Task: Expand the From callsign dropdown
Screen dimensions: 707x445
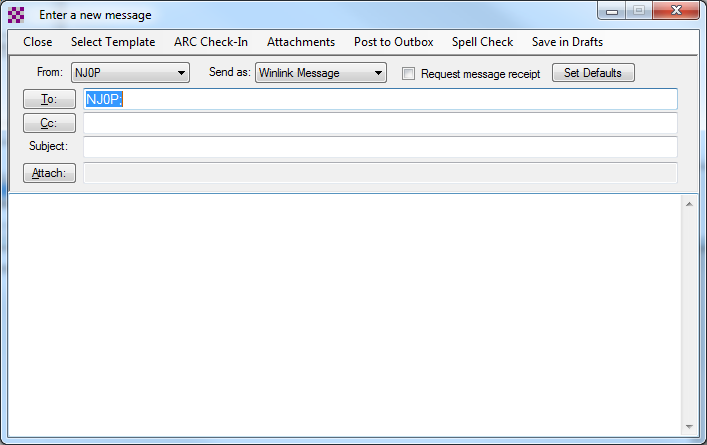Action: pyautogui.click(x=181, y=73)
